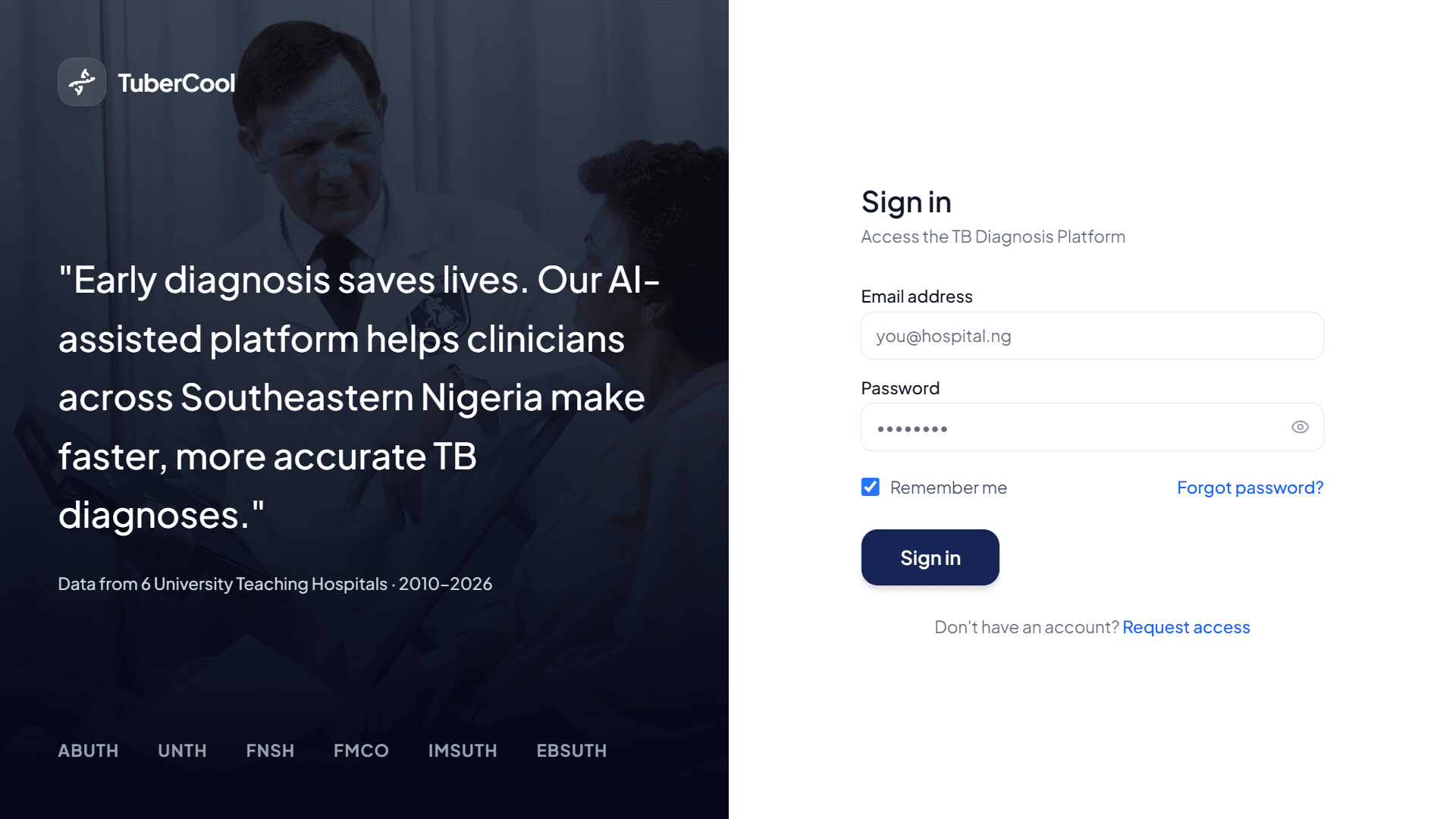Click the Sign in page heading

(x=906, y=202)
